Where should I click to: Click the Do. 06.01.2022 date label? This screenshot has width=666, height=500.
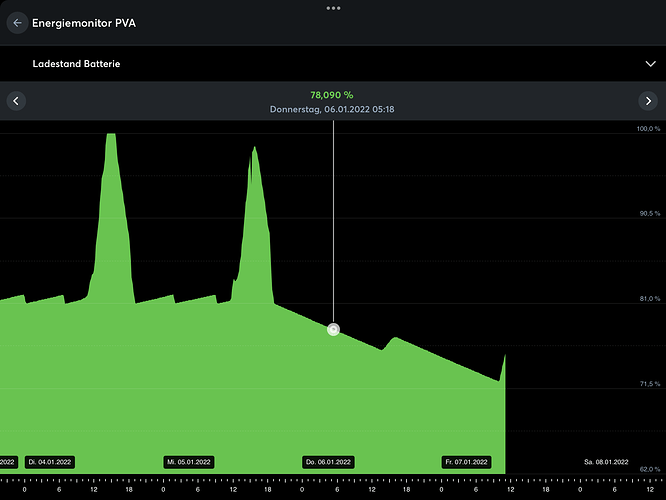(328, 462)
